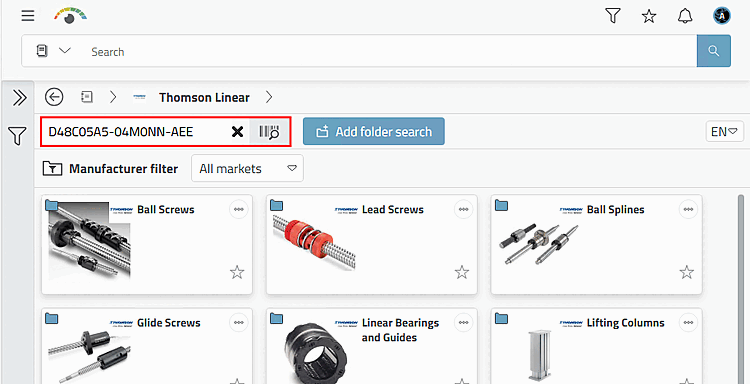The image size is (750, 384).
Task: Open Glide Screws more options menu
Action: click(x=238, y=323)
